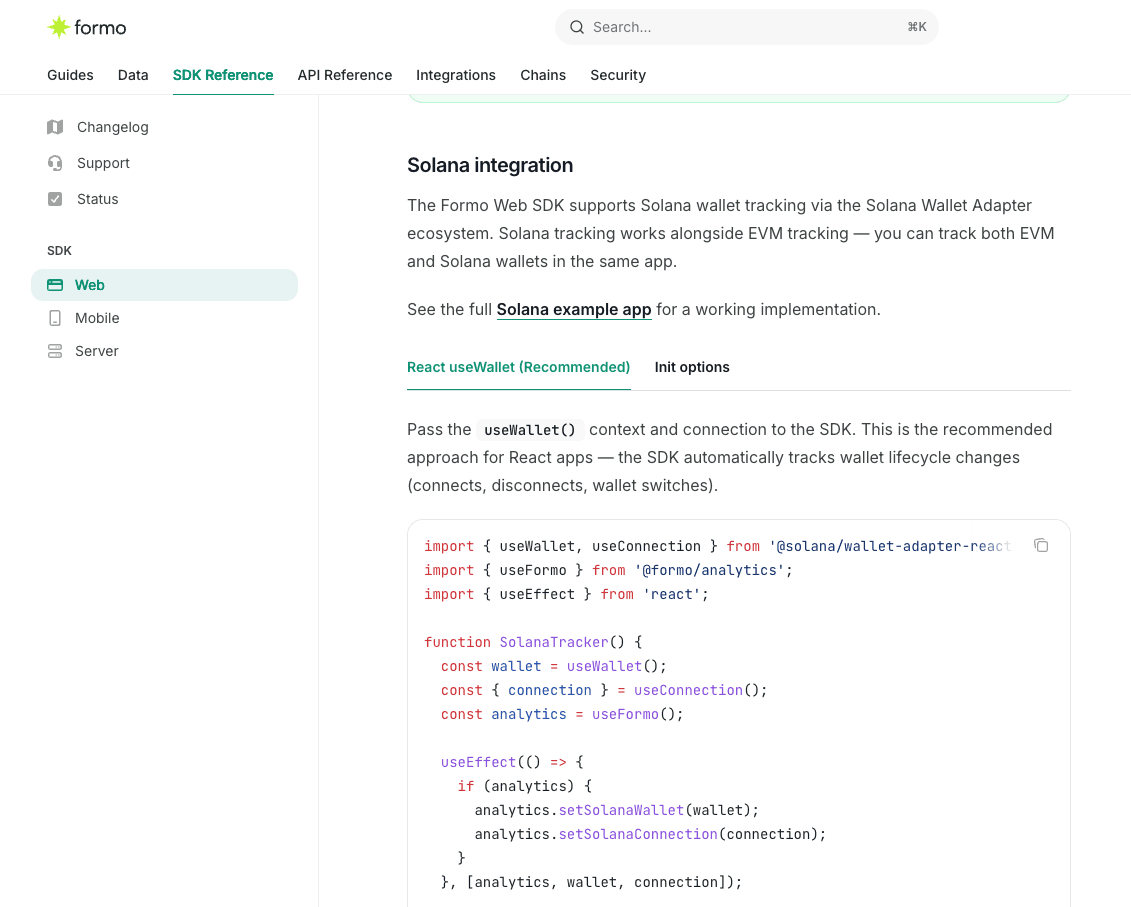This screenshot has height=907, width=1131.
Task: Click the Mobile phone icon
Action: [55, 318]
